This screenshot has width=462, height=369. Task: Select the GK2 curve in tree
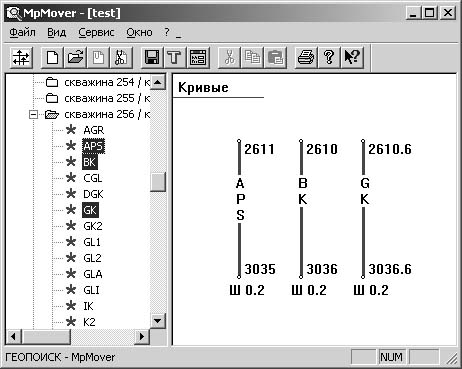coord(93,226)
